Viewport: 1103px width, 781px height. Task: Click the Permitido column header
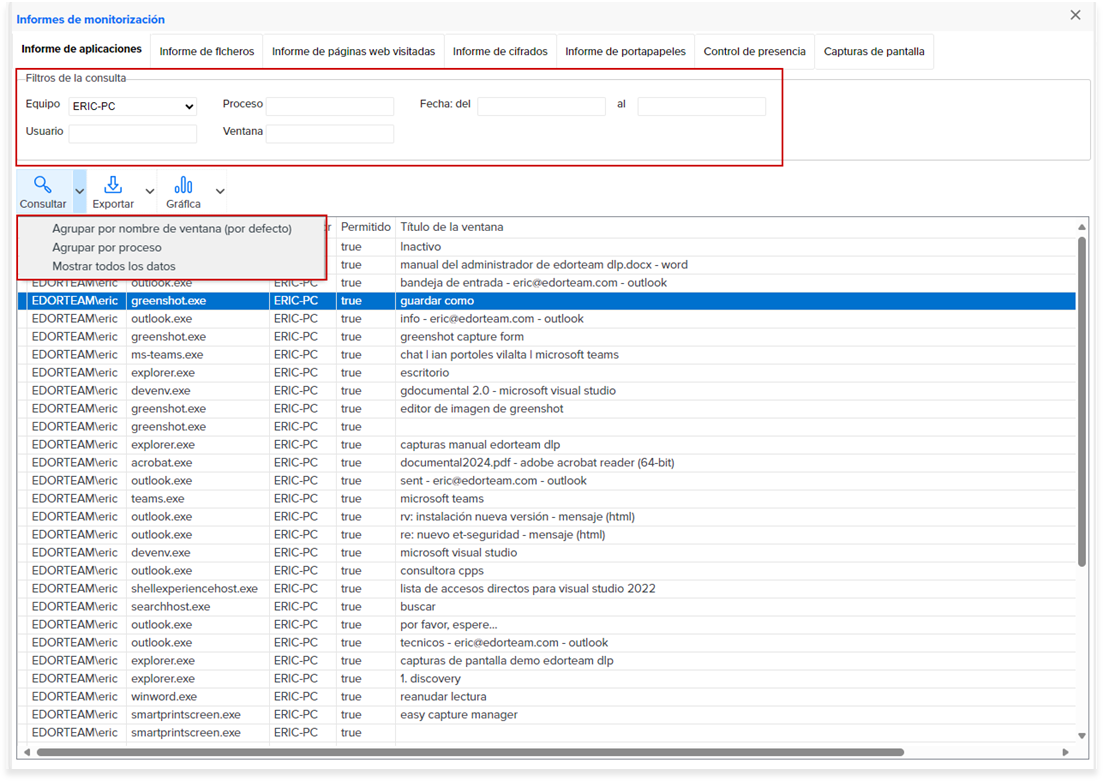click(x=365, y=227)
